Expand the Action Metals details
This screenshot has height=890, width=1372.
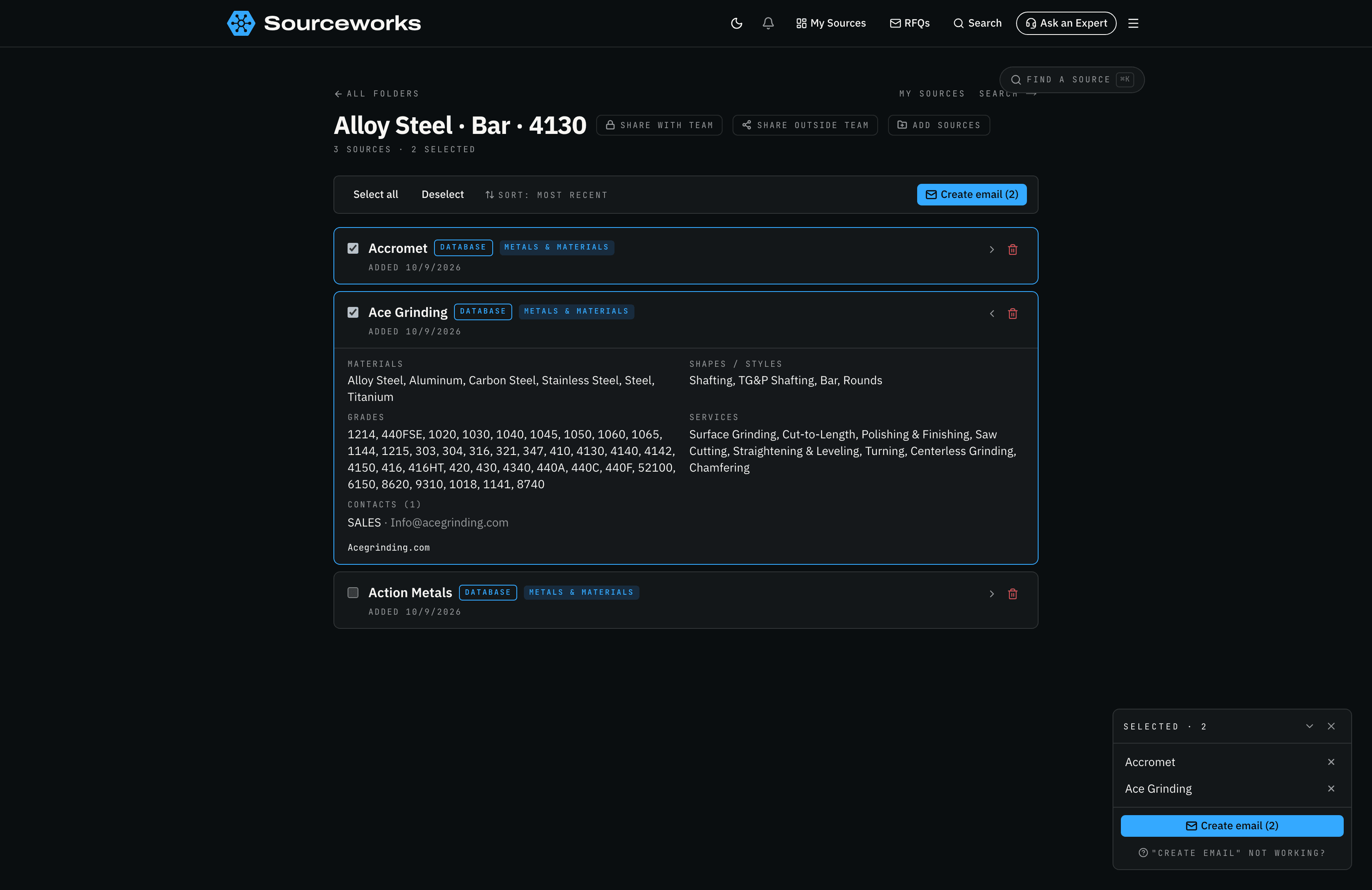click(992, 593)
